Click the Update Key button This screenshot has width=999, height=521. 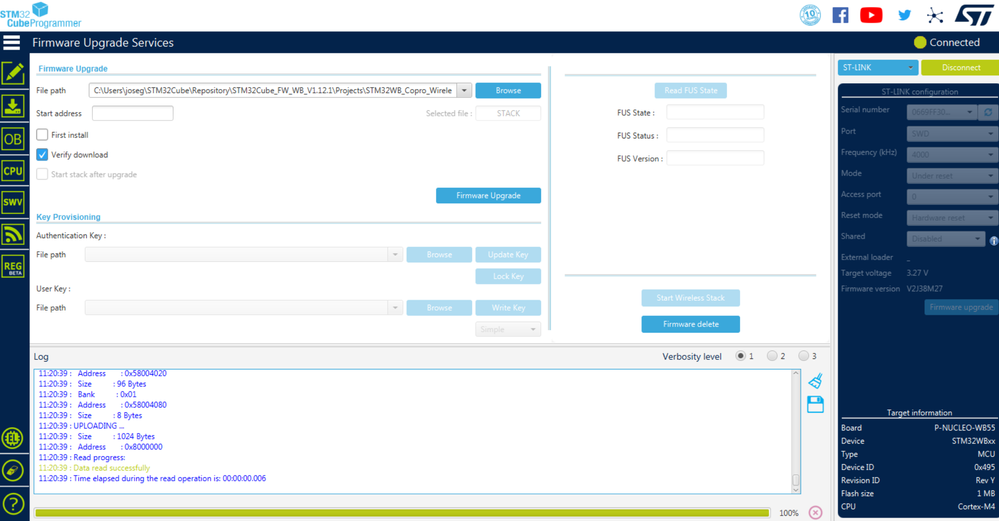tap(508, 255)
